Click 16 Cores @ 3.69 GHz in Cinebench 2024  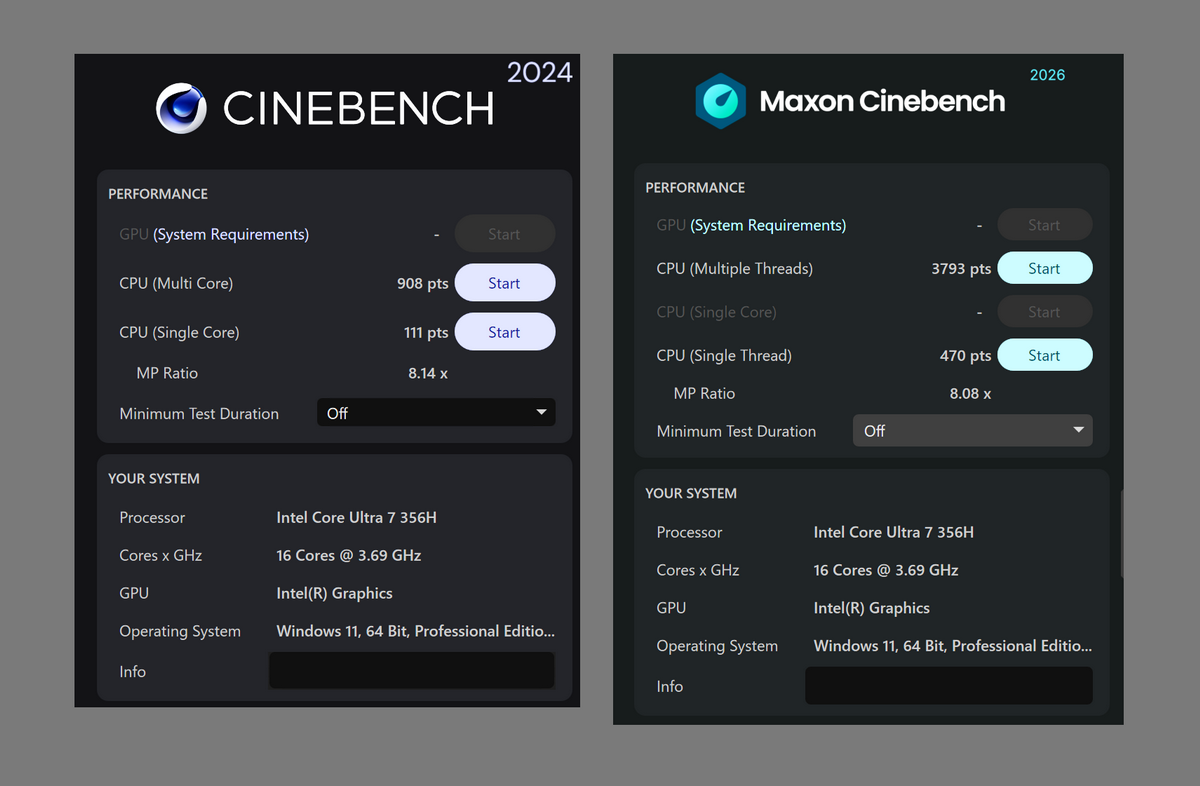[349, 555]
